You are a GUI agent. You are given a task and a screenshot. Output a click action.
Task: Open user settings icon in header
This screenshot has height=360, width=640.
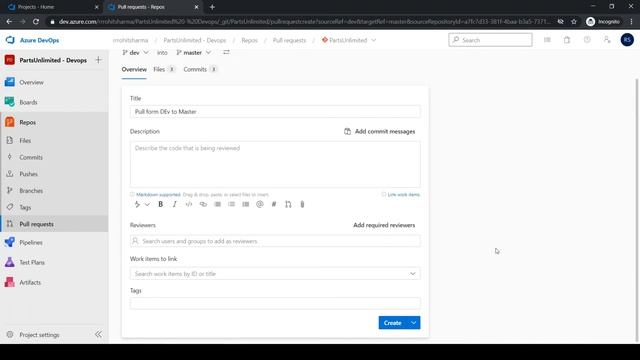point(607,40)
